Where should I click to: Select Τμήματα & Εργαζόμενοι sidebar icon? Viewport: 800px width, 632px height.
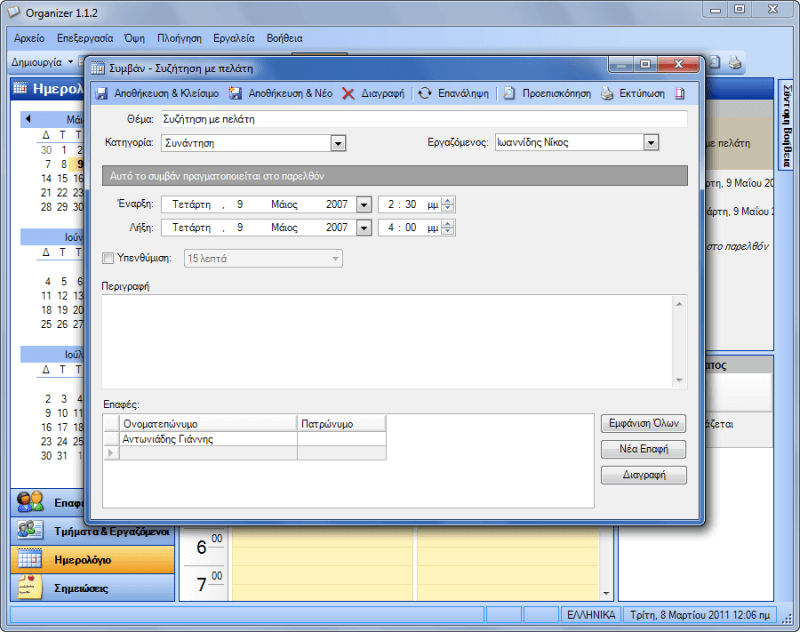(x=30, y=530)
